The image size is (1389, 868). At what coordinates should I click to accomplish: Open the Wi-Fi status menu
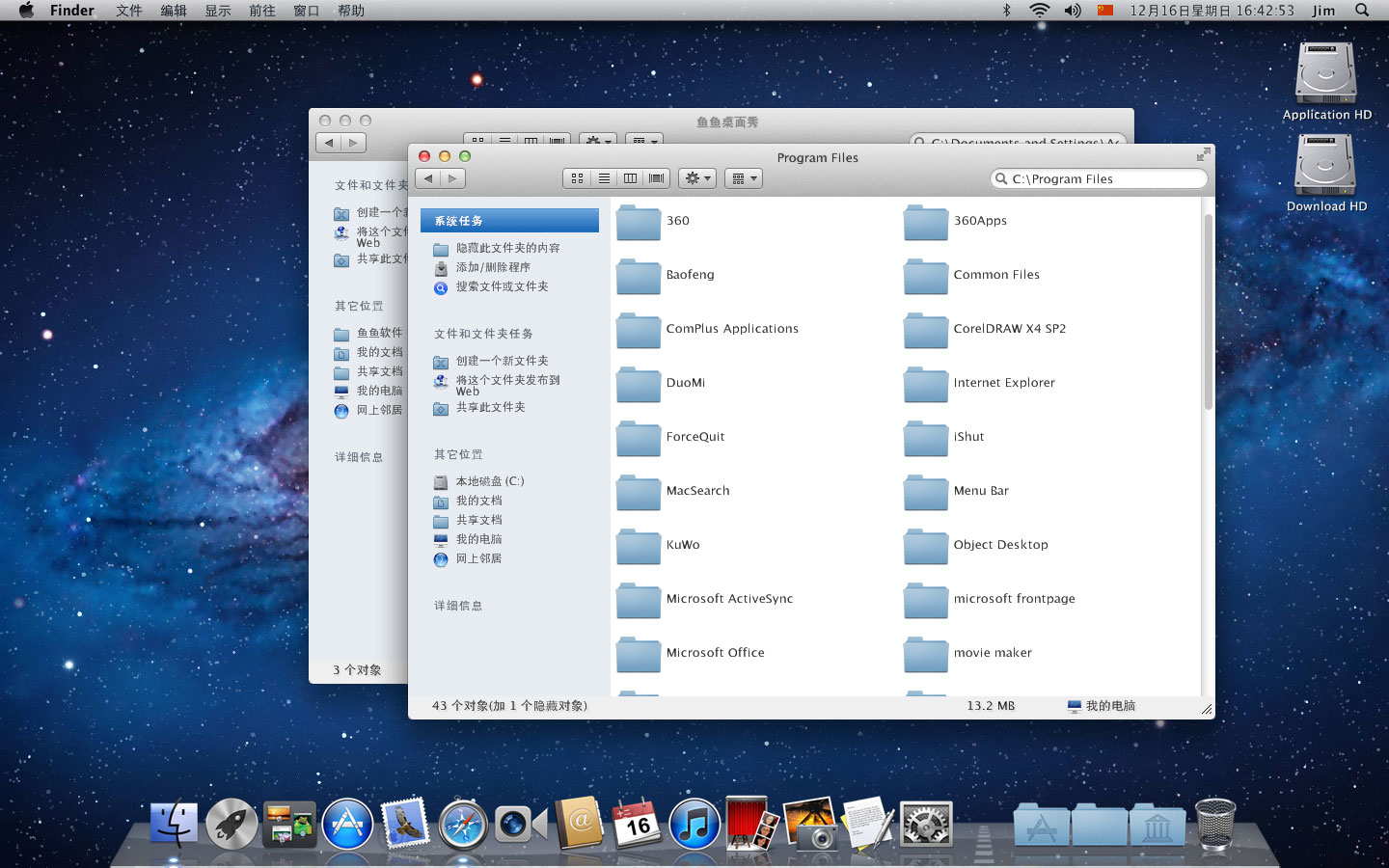tap(1039, 11)
